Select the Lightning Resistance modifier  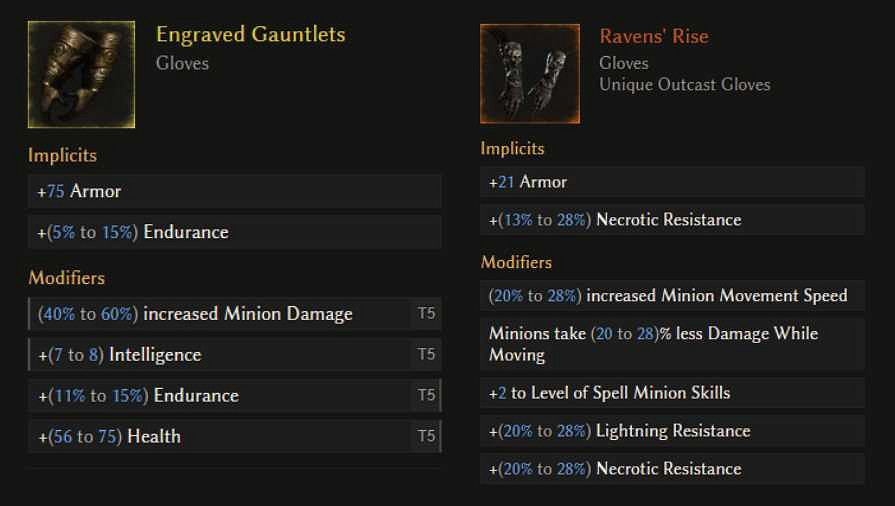[x=672, y=431]
